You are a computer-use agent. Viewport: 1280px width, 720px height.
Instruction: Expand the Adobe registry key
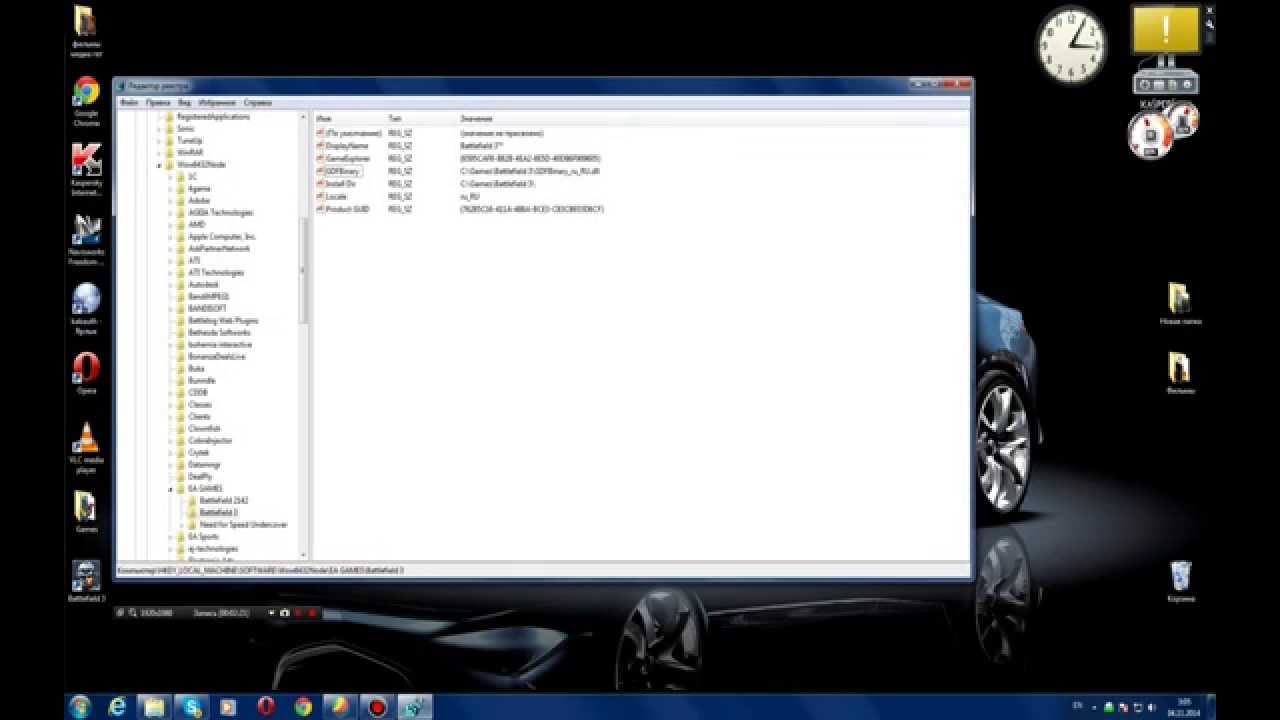point(171,201)
